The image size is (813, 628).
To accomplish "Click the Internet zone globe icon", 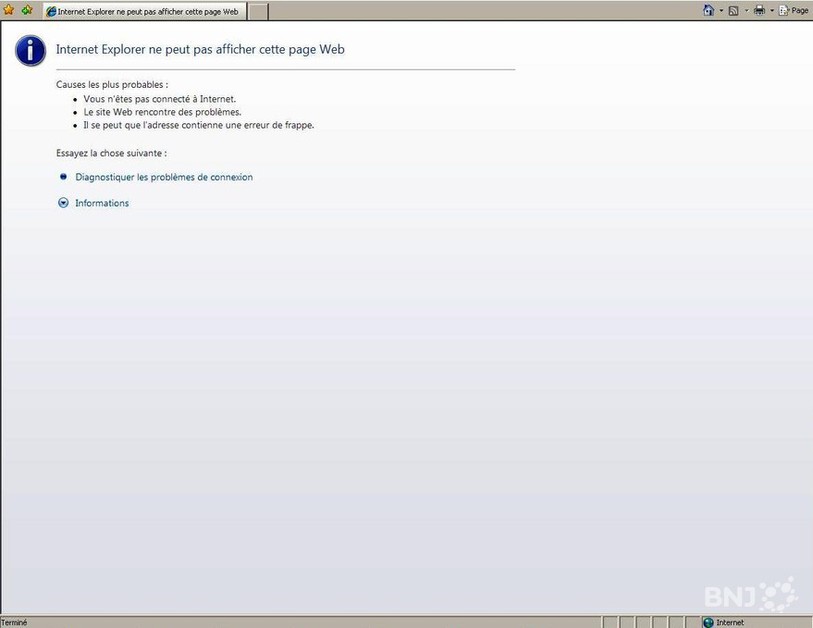I will [708, 622].
